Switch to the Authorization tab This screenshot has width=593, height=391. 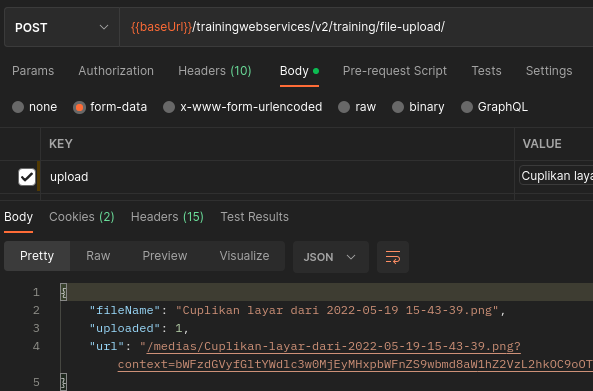pyautogui.click(x=116, y=71)
